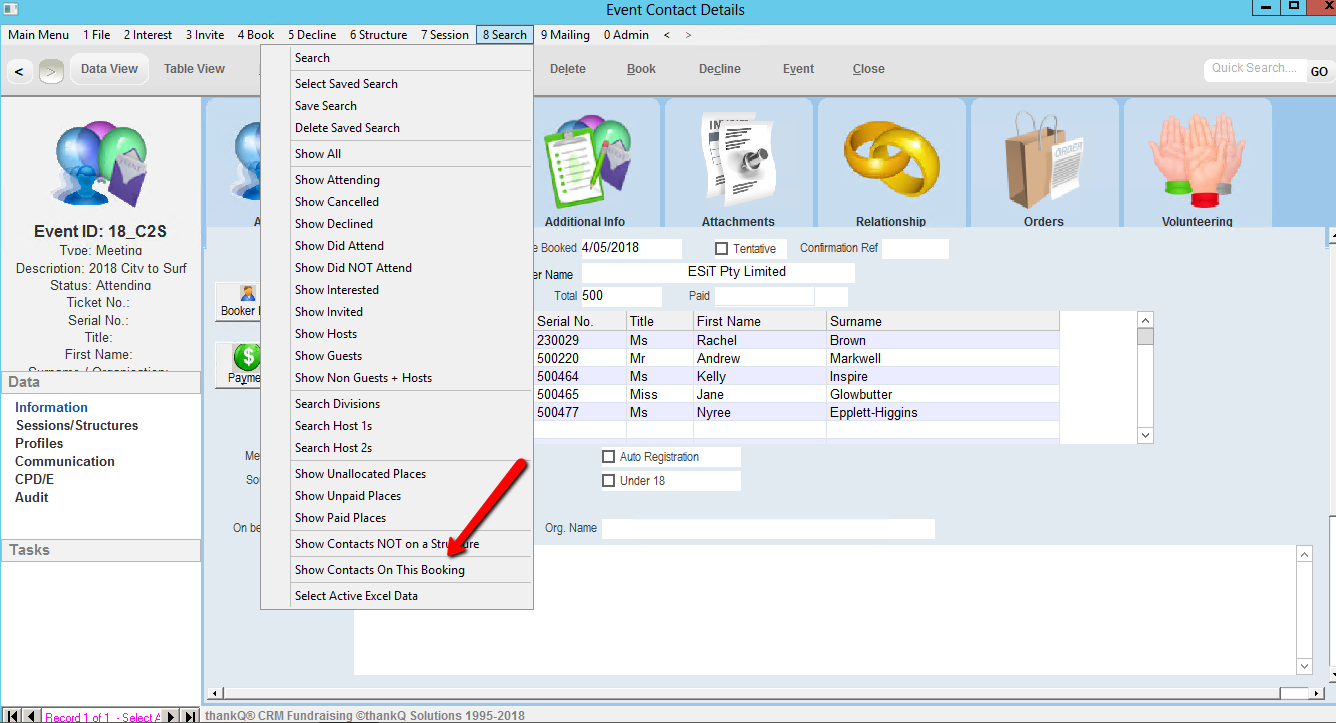Image resolution: width=1336 pixels, height=723 pixels.
Task: Jump to last record in navigator
Action: [190, 716]
